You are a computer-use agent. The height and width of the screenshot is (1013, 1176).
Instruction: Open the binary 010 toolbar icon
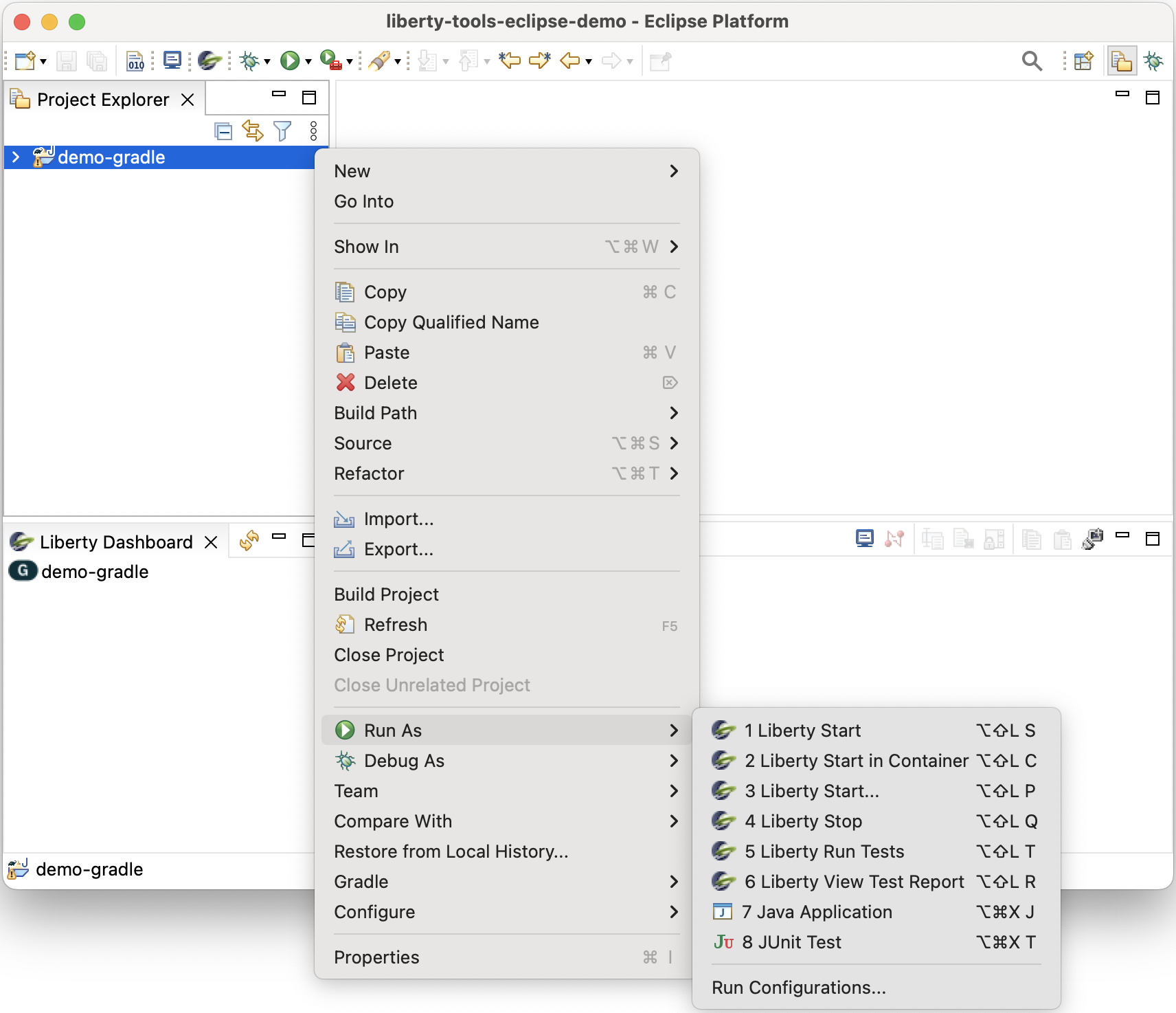click(136, 61)
